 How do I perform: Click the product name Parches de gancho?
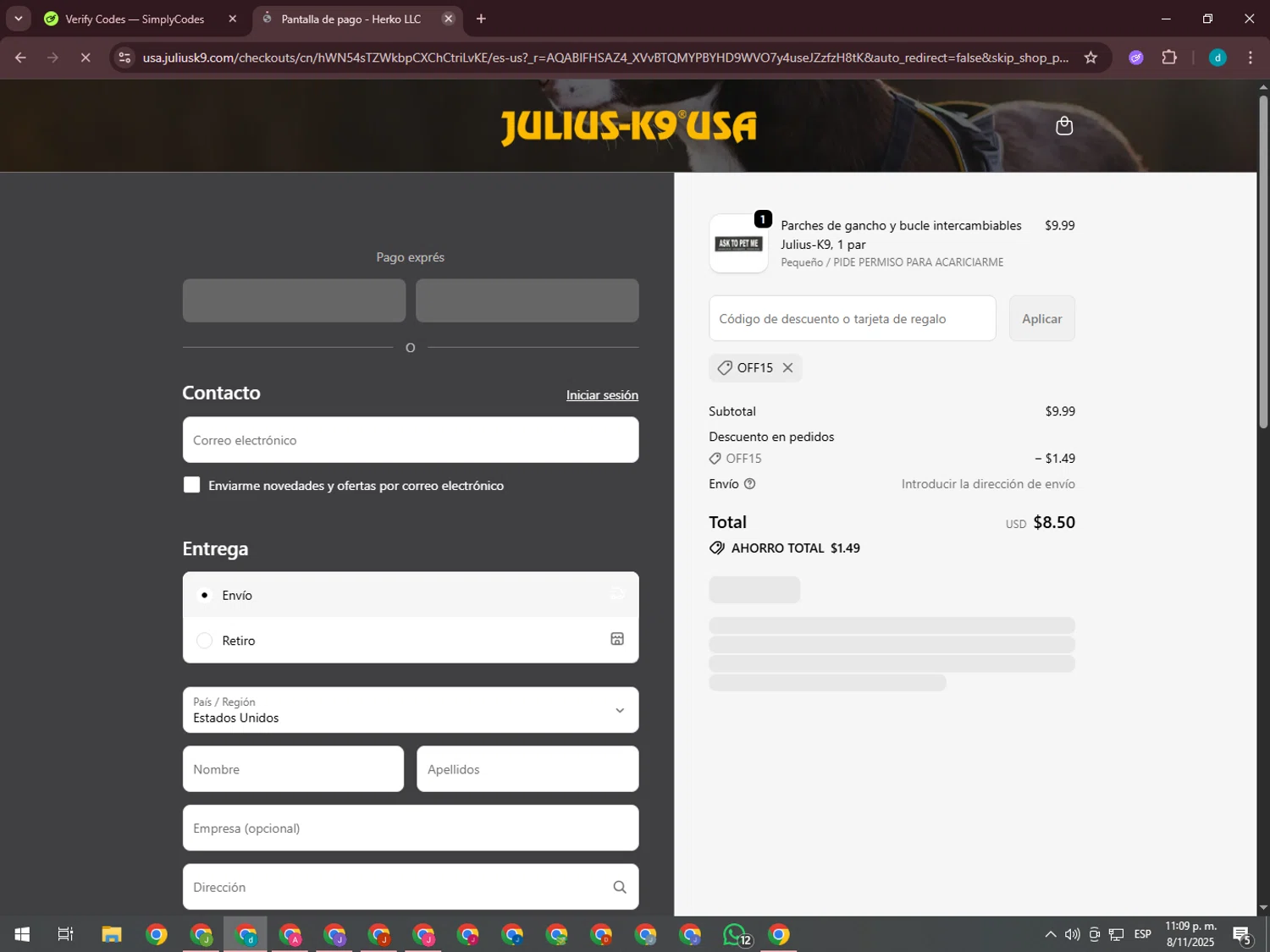pyautogui.click(x=901, y=234)
